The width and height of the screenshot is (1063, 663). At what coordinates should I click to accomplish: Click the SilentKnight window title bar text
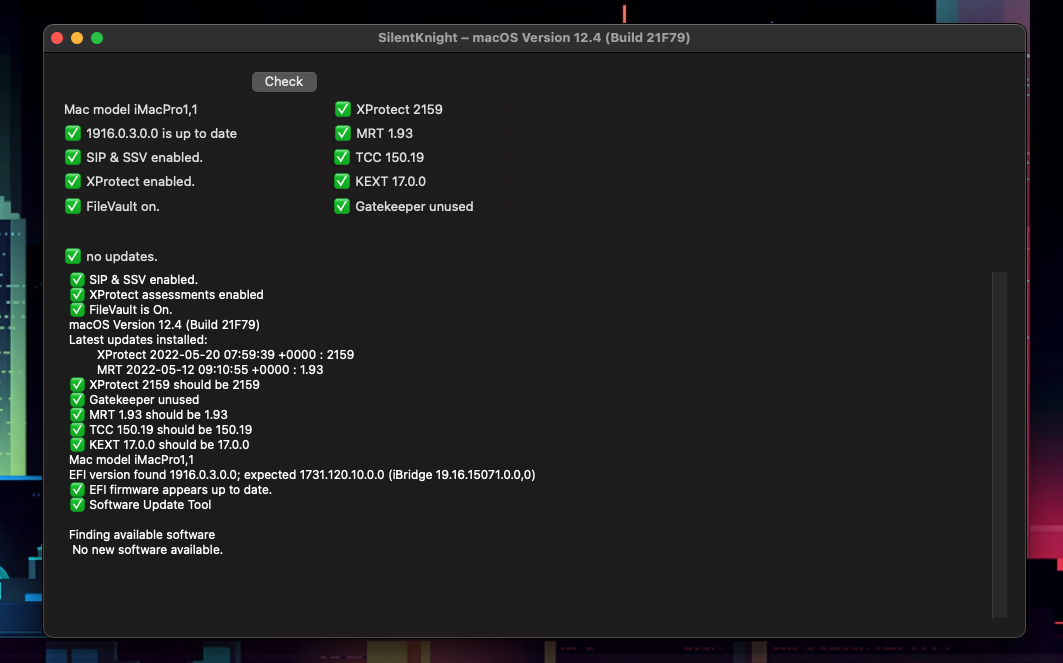(x=534, y=38)
